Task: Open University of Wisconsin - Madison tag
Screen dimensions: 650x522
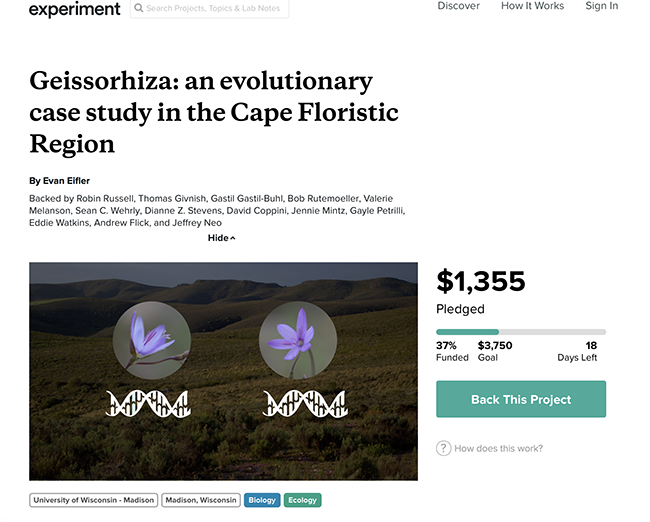Action: [94, 500]
